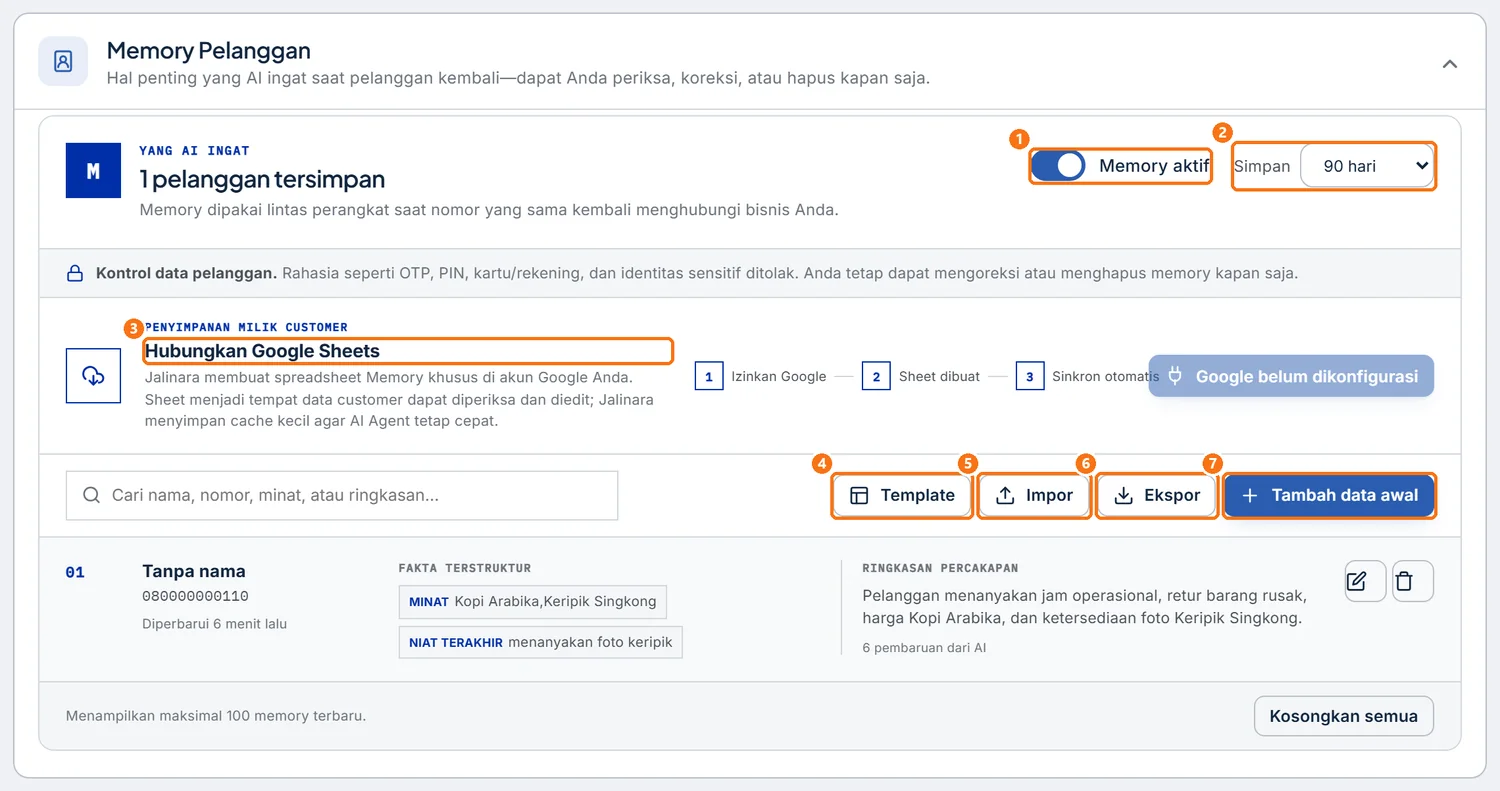Collapse the Memory Pelanggan section chevron
Screen dimensions: 1500x791
point(1449,63)
